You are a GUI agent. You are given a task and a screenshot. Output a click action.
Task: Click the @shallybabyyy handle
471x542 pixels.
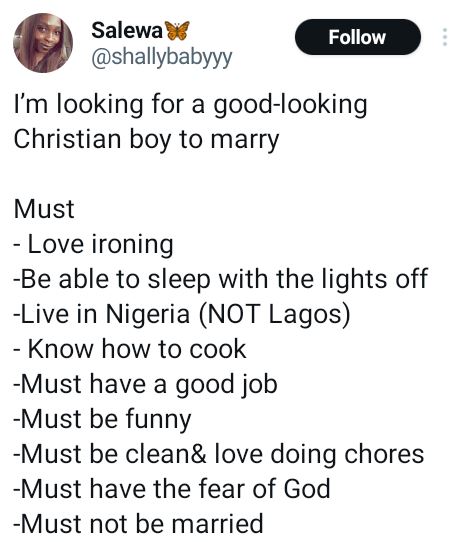pyautogui.click(x=162, y=58)
